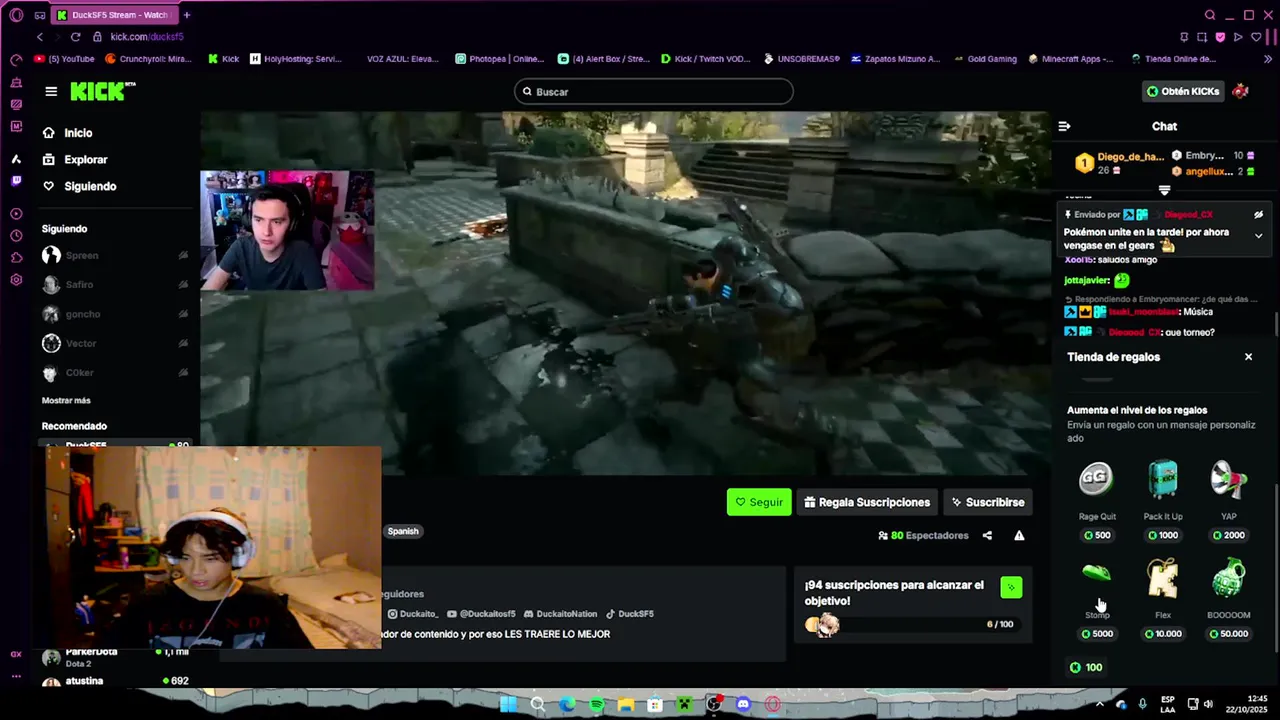This screenshot has height=720, width=1280.
Task: Open Vector's channel in following list
Action: (115, 344)
